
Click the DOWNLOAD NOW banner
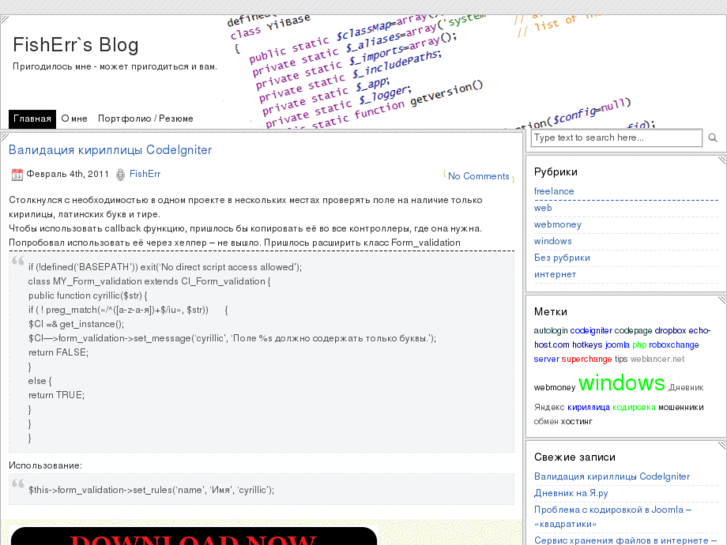(193, 536)
